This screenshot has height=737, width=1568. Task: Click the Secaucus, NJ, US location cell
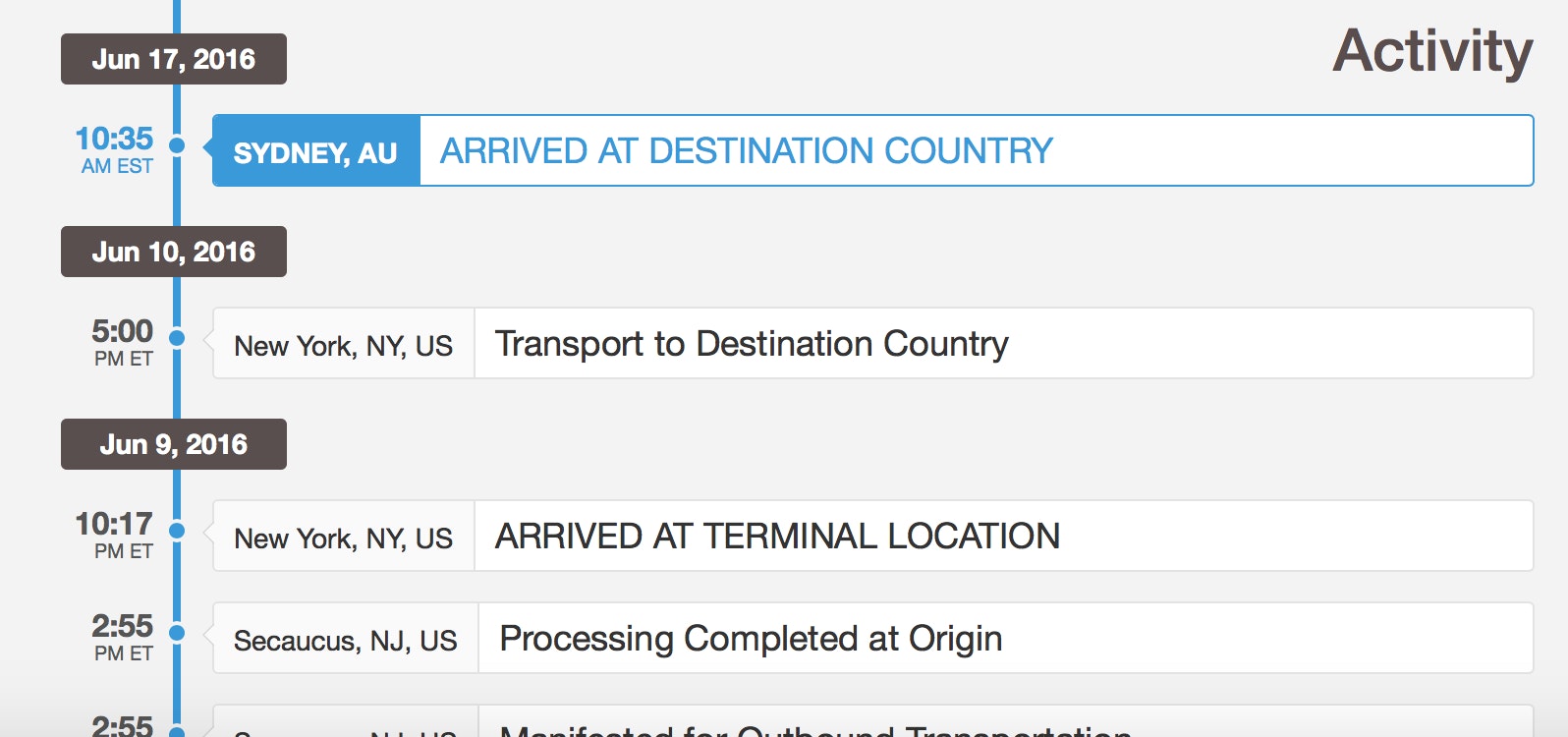pos(345,641)
